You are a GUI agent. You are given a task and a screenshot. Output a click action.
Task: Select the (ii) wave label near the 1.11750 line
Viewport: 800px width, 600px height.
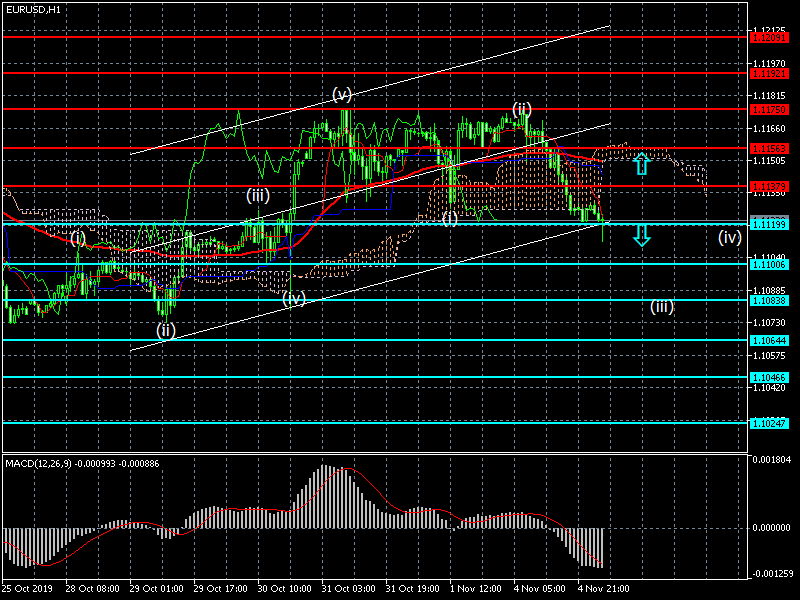tap(521, 109)
